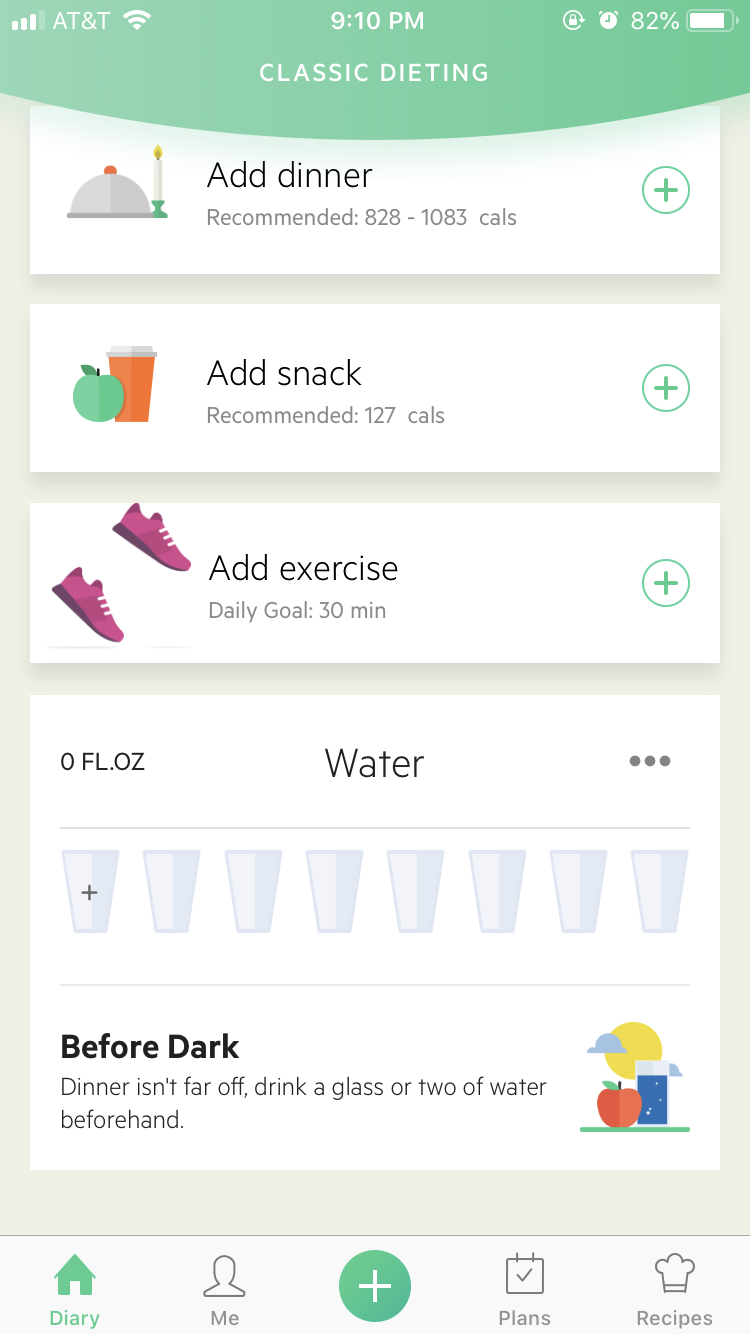Mark the last water glass as drunk
Viewport: 750px width, 1334px height.
coord(659,891)
